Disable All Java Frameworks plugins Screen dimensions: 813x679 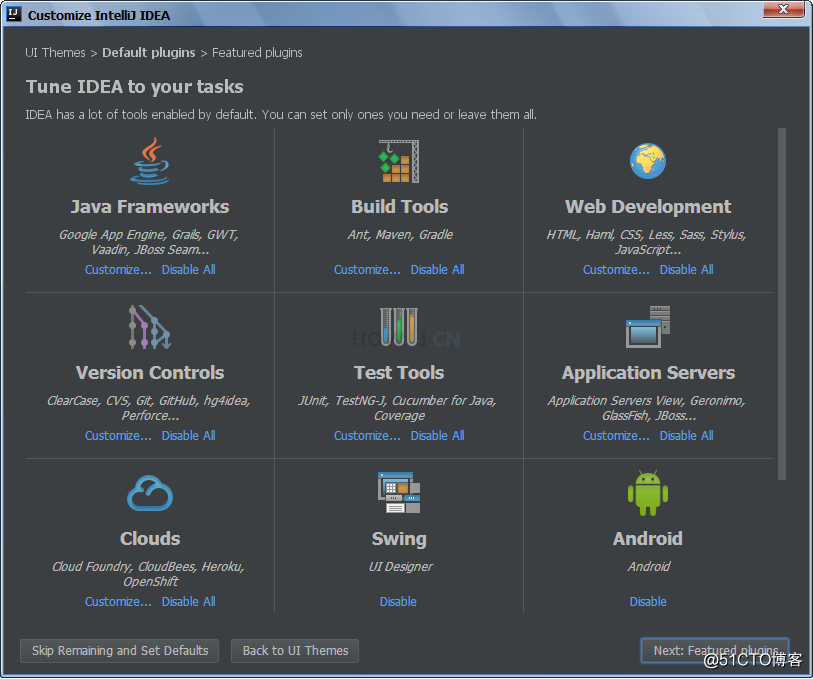(x=189, y=270)
